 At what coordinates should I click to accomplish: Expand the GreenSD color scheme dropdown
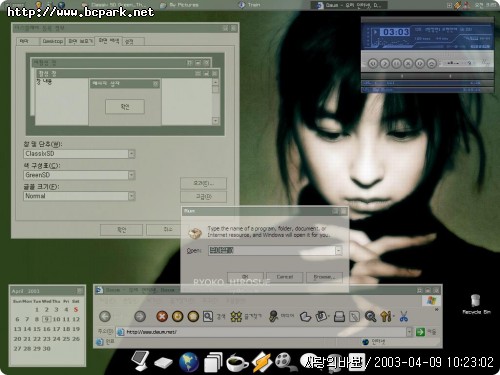pyautogui.click(x=132, y=175)
